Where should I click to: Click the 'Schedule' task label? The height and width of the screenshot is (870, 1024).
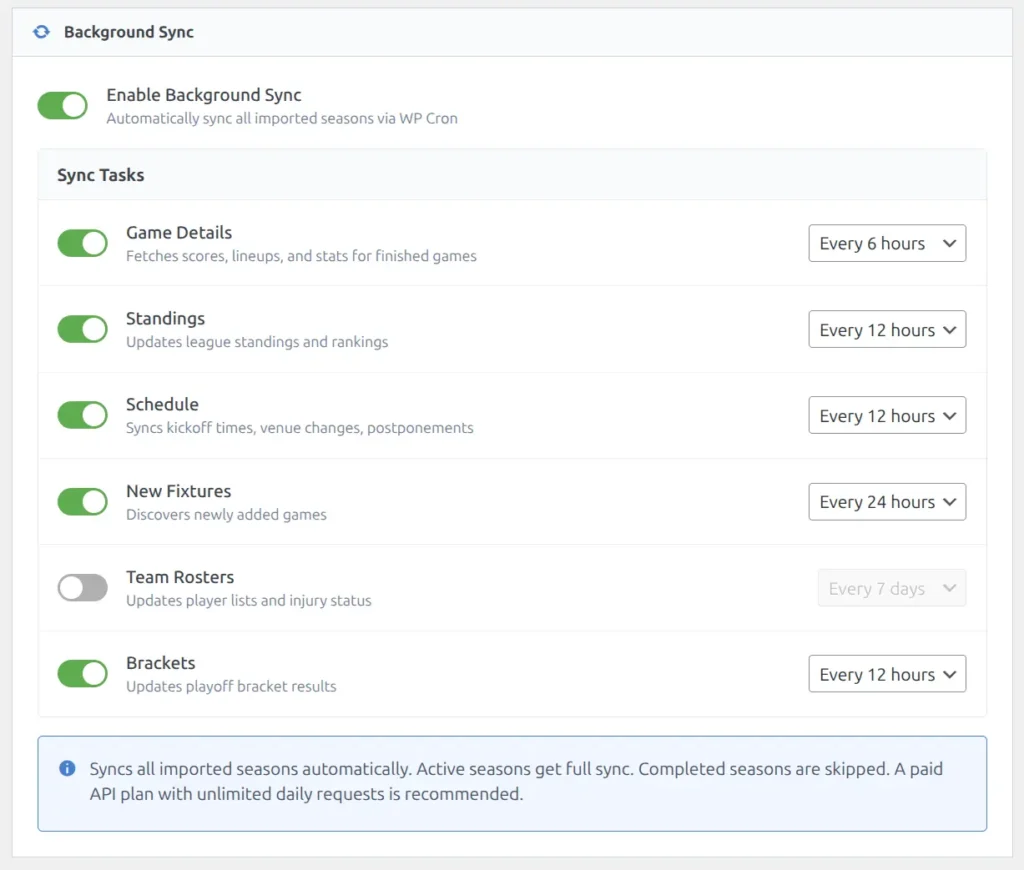pyautogui.click(x=162, y=404)
